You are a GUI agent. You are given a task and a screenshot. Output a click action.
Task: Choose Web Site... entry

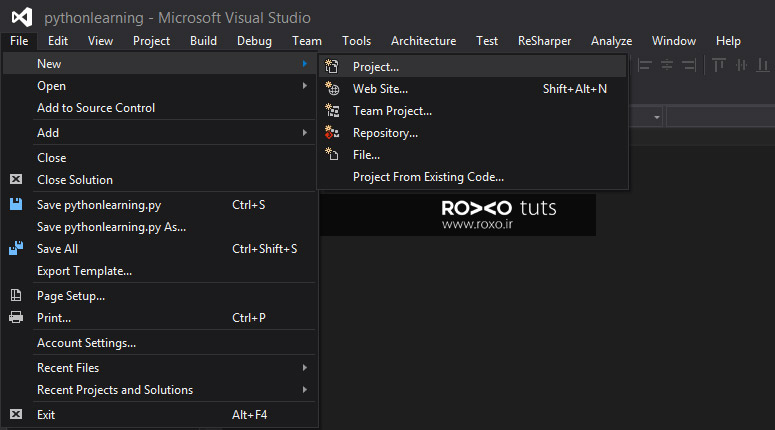[473, 89]
